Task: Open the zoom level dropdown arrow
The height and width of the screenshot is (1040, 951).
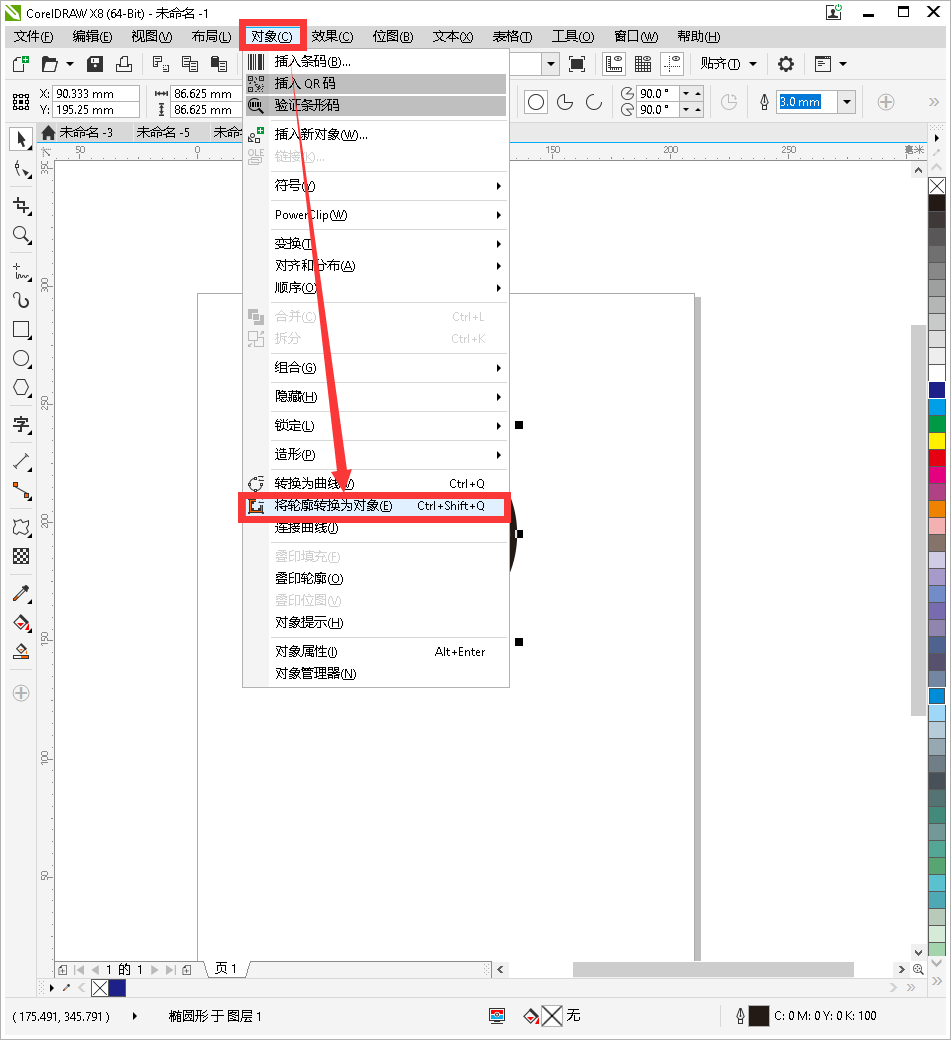Action: [x=550, y=64]
